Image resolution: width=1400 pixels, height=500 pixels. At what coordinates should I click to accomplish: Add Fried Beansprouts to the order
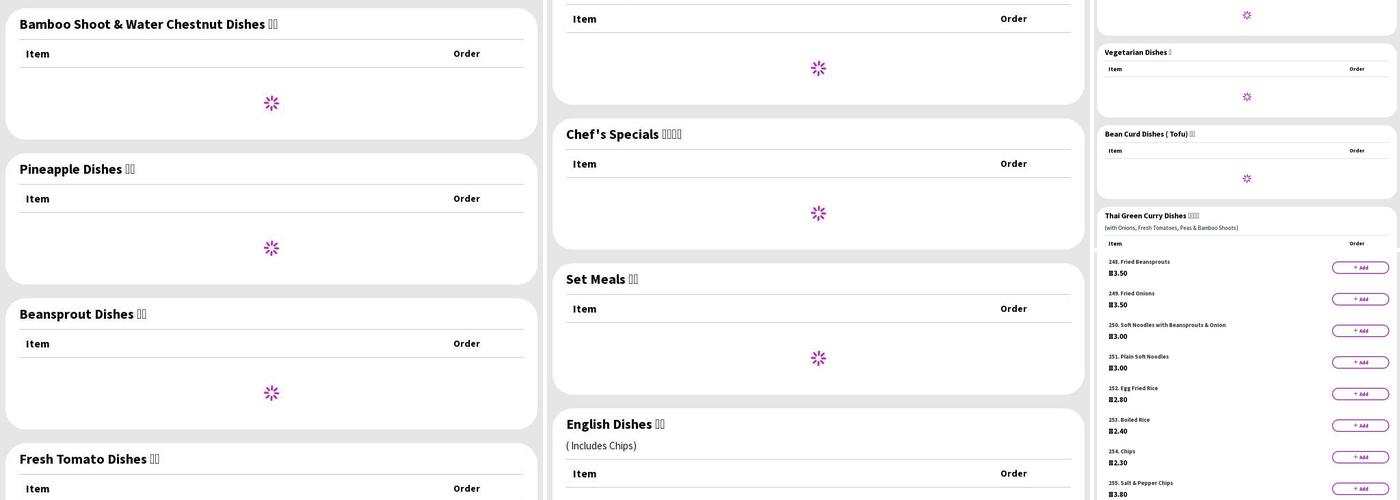[x=1360, y=268]
